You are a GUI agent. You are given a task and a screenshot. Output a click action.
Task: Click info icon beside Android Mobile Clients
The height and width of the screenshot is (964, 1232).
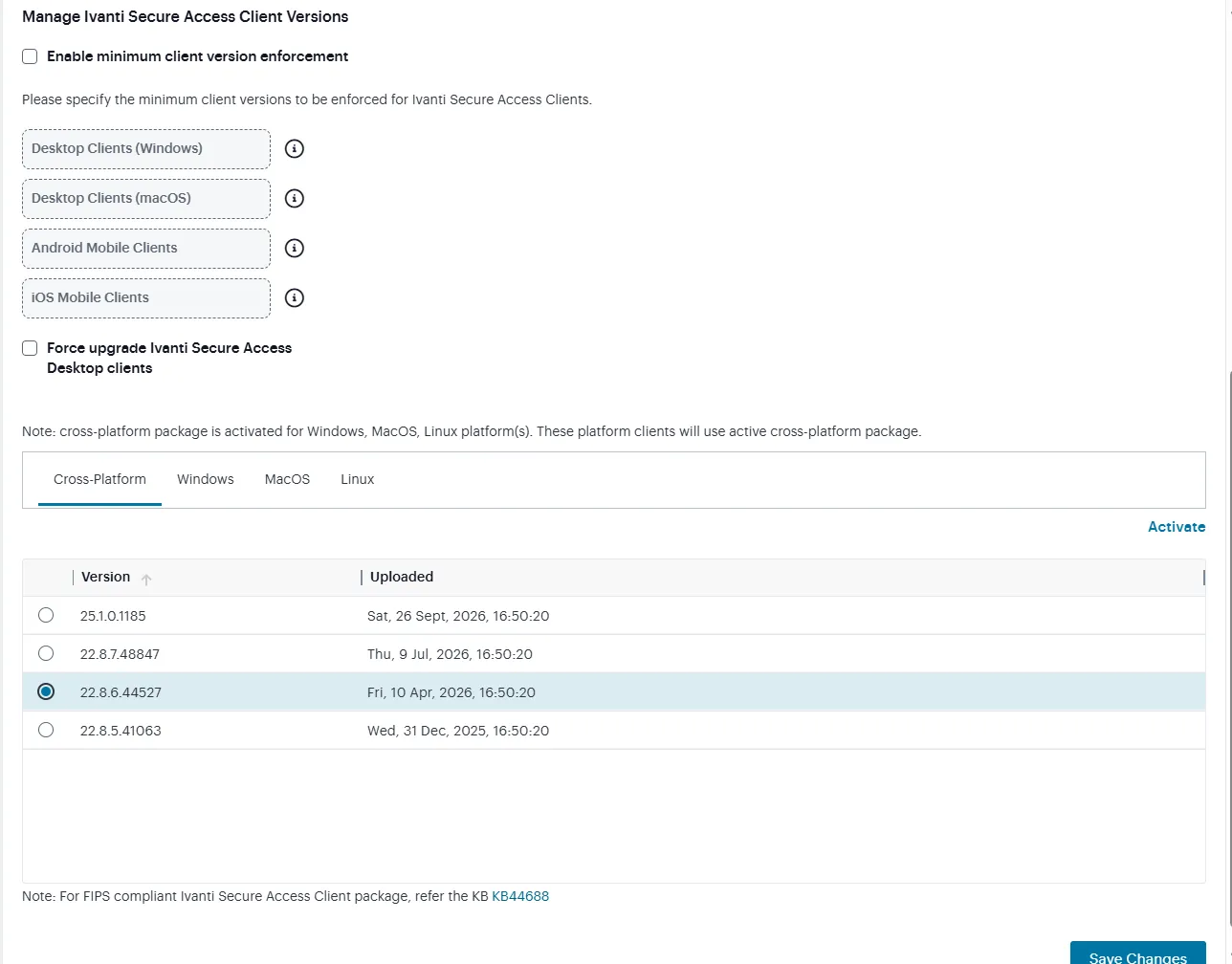tap(295, 249)
